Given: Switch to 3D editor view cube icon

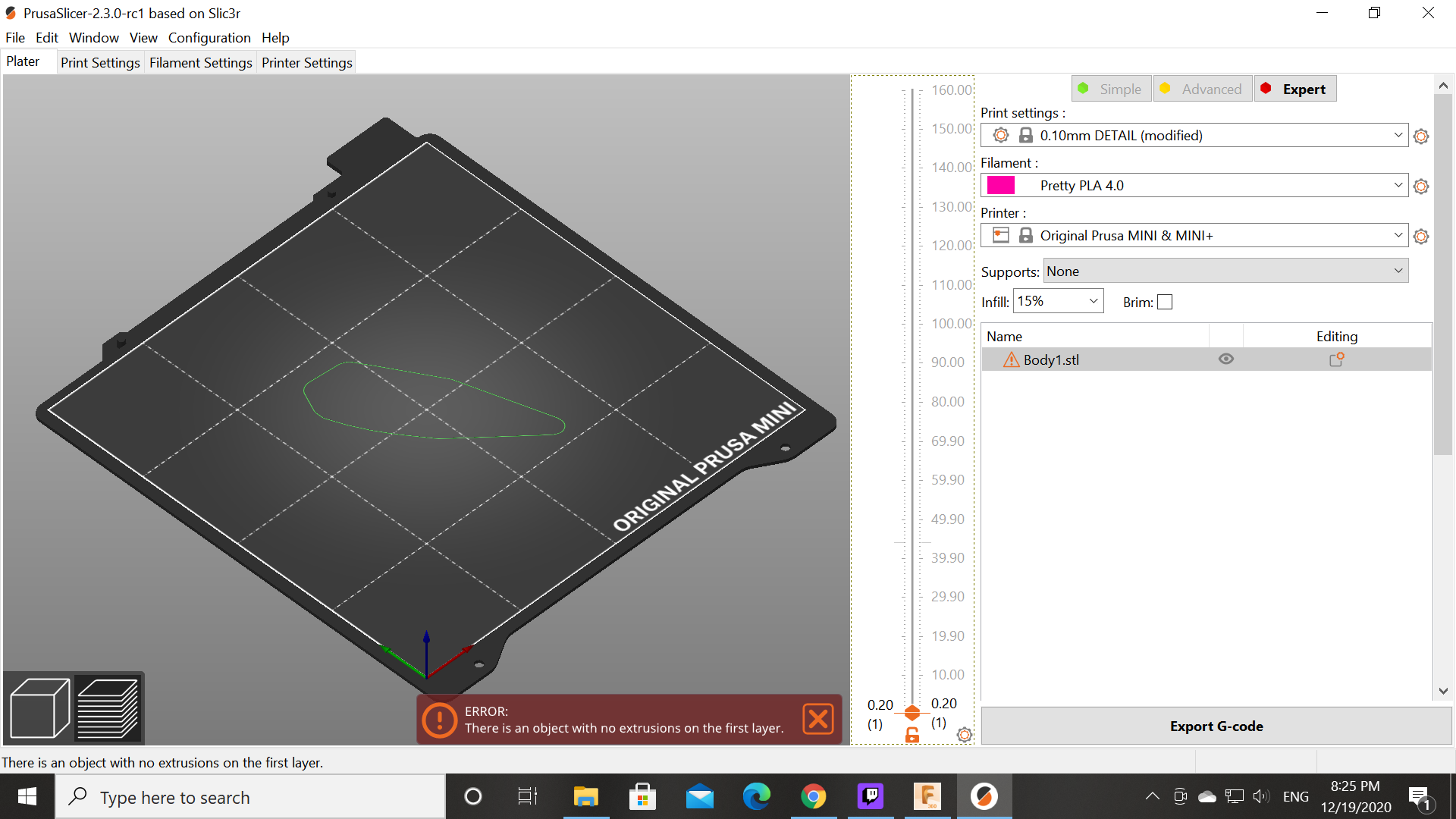Looking at the screenshot, I should (x=39, y=709).
